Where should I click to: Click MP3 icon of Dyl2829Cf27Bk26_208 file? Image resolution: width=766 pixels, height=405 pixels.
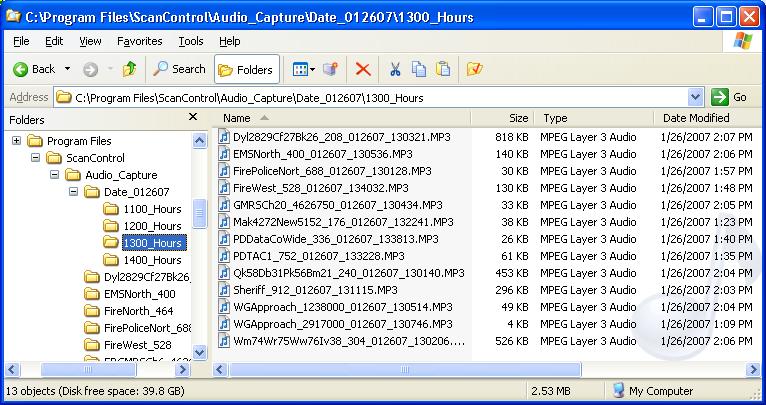point(224,137)
